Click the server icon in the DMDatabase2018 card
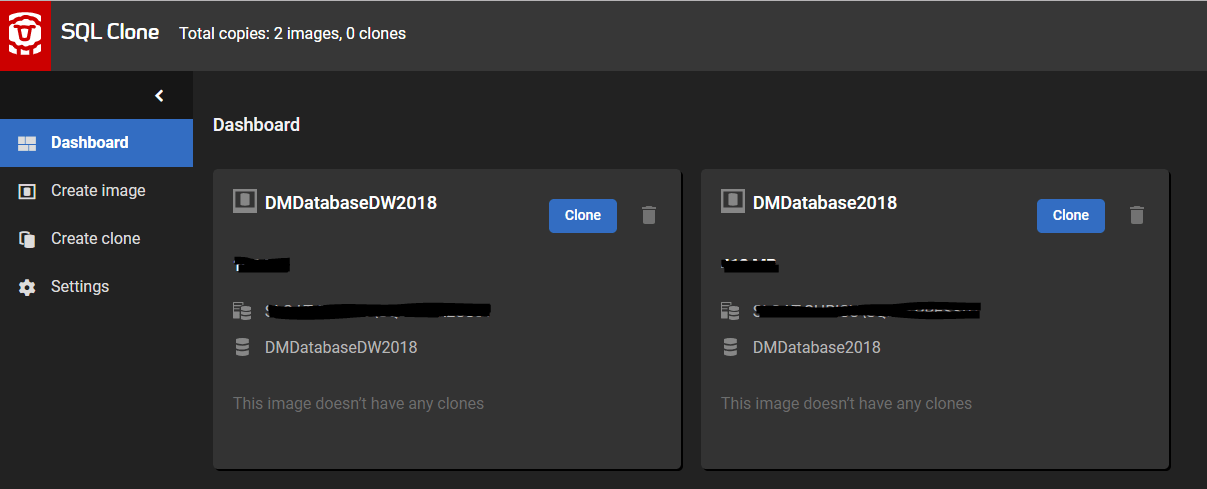1207x489 pixels. point(730,311)
